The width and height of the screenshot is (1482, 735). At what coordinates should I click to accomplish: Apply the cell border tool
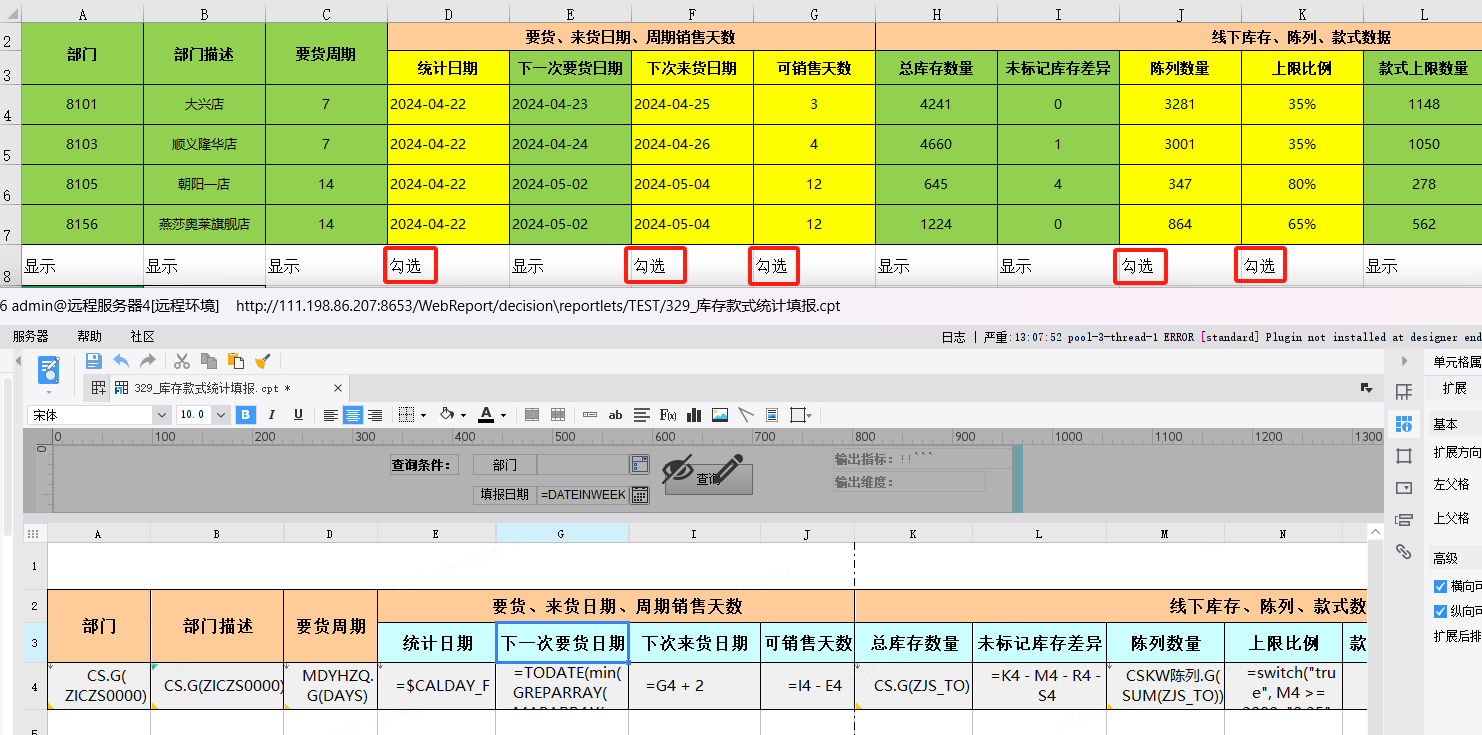tap(406, 415)
